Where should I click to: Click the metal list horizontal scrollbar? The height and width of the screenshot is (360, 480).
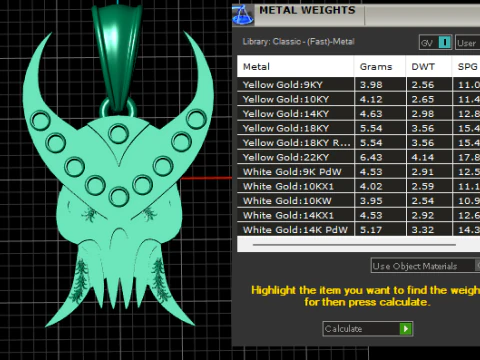point(354,245)
